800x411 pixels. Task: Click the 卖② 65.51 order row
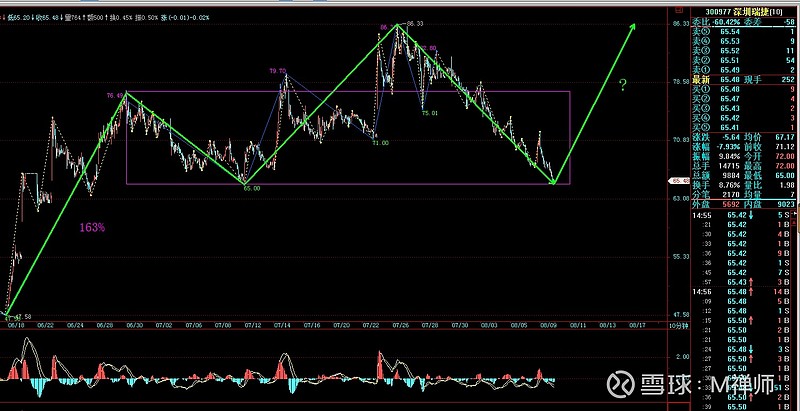pos(744,61)
